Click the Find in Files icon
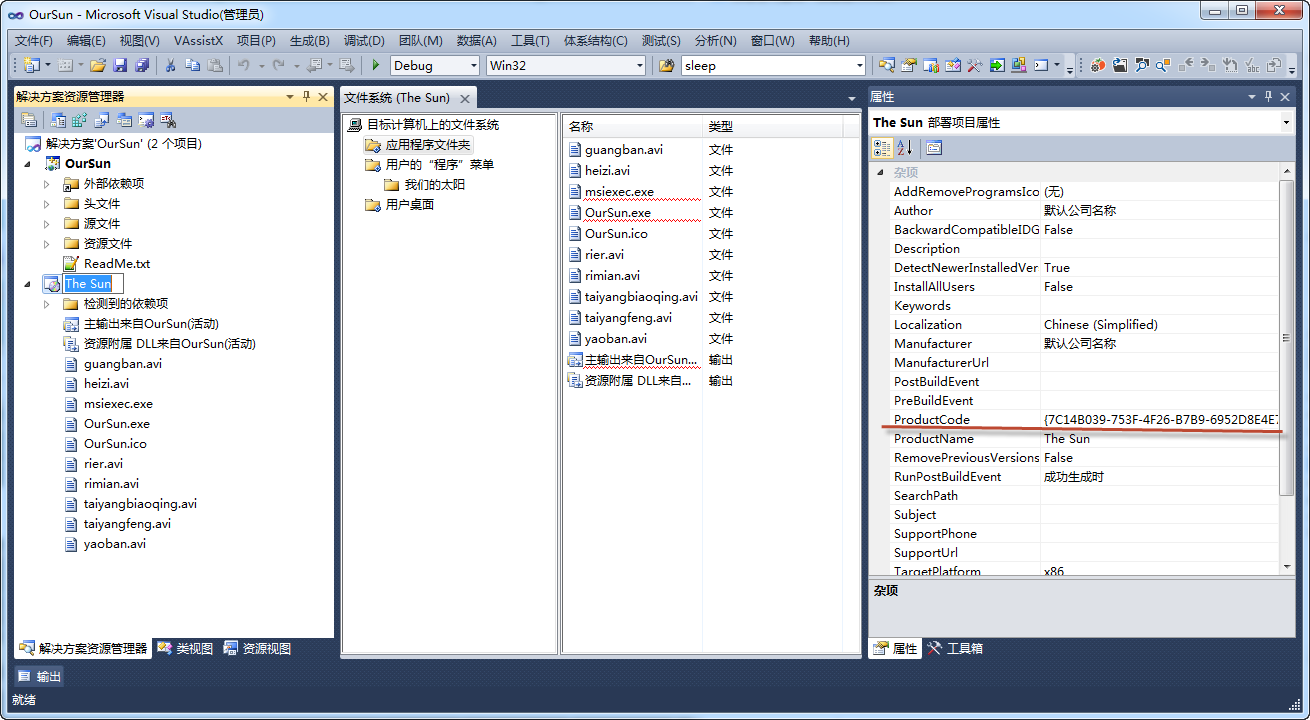 click(667, 65)
